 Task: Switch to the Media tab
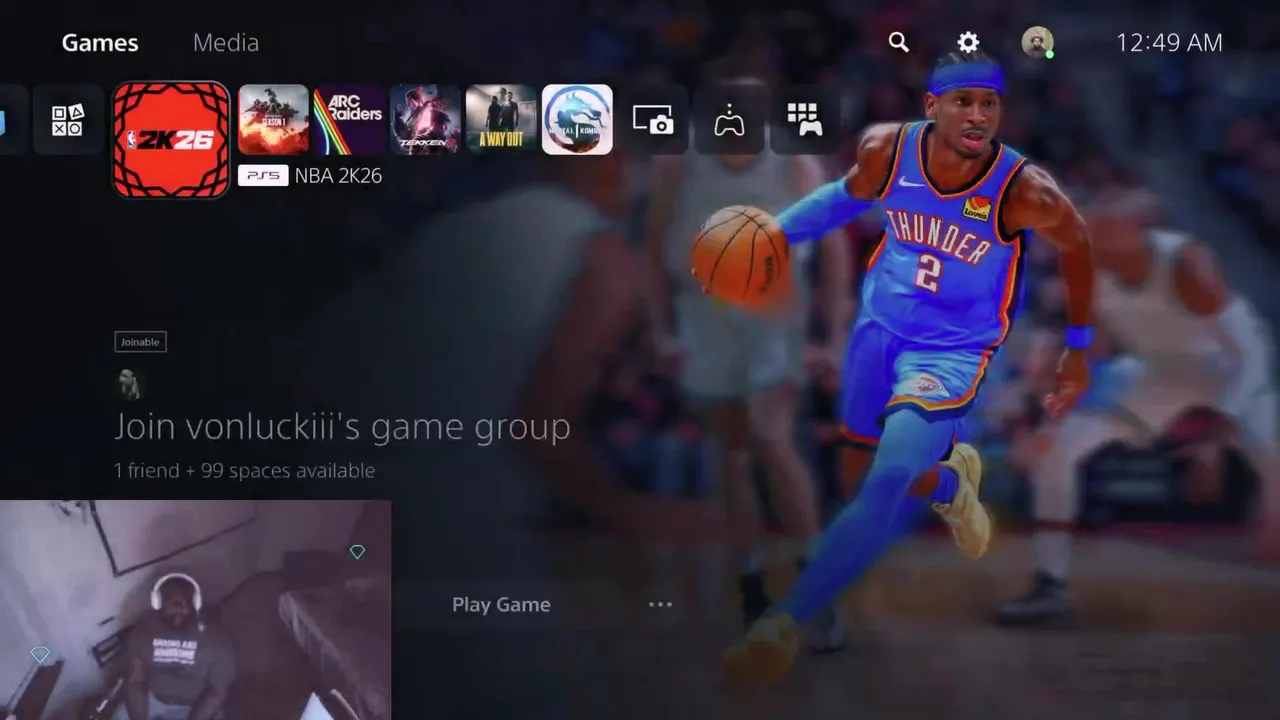pos(226,43)
